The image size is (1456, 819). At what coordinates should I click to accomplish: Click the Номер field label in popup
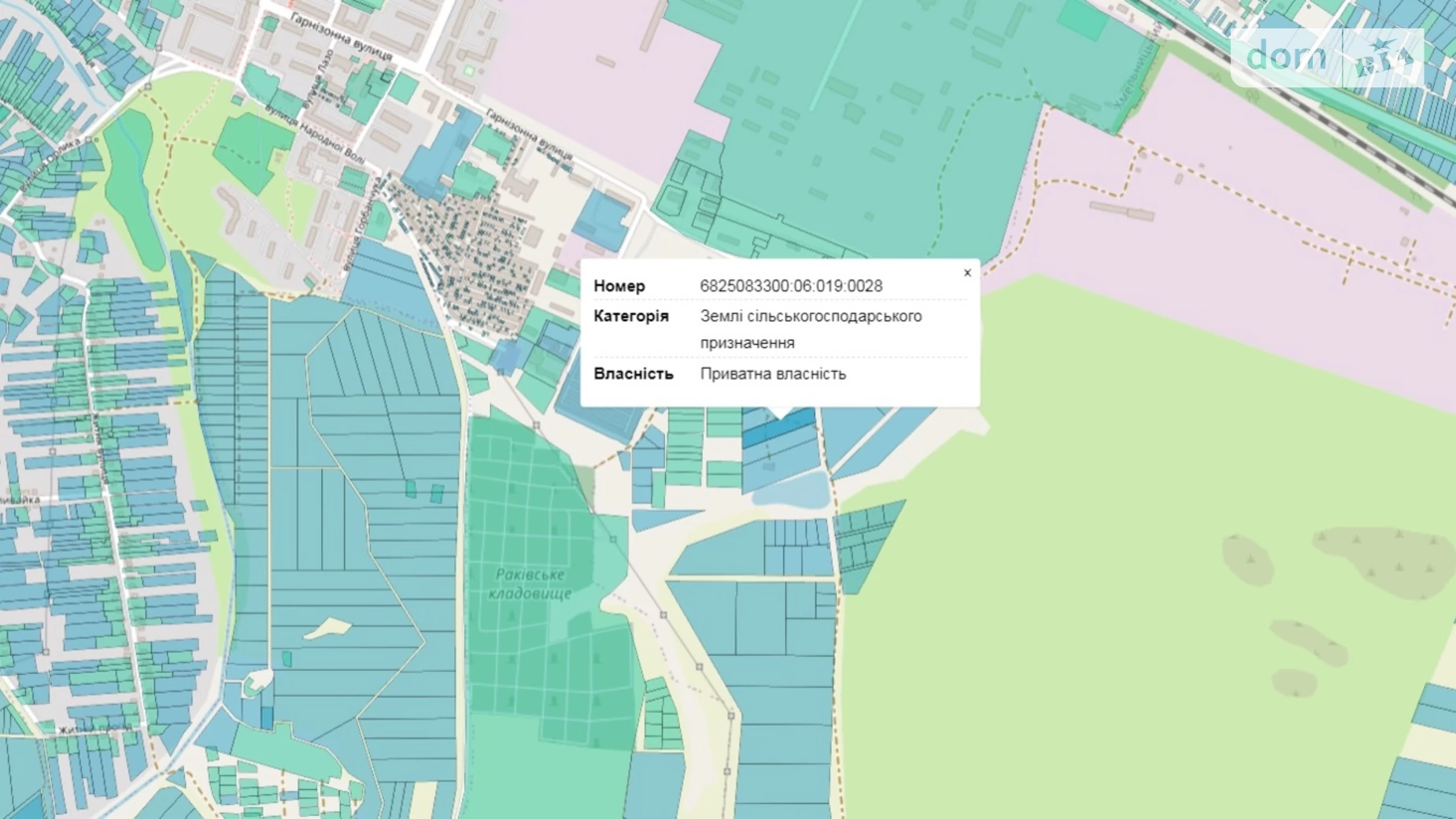pos(619,286)
